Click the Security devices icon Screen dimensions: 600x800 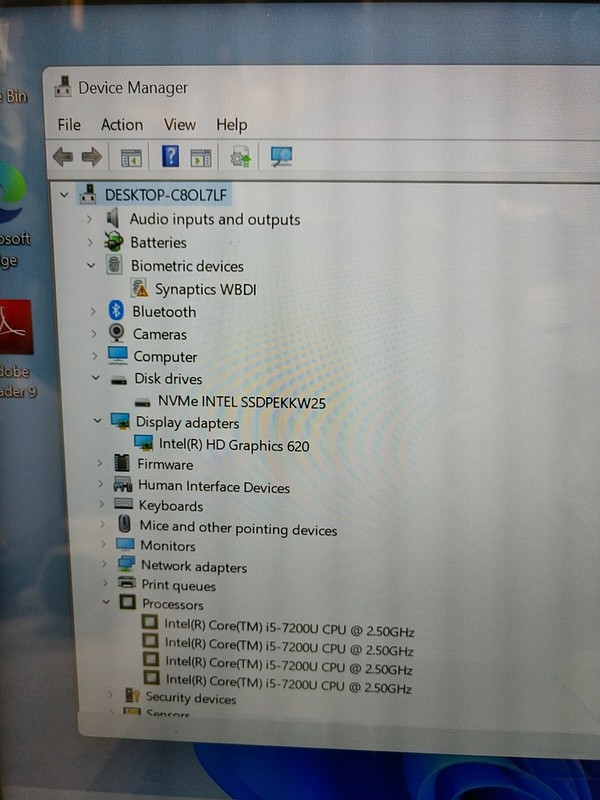tap(132, 695)
